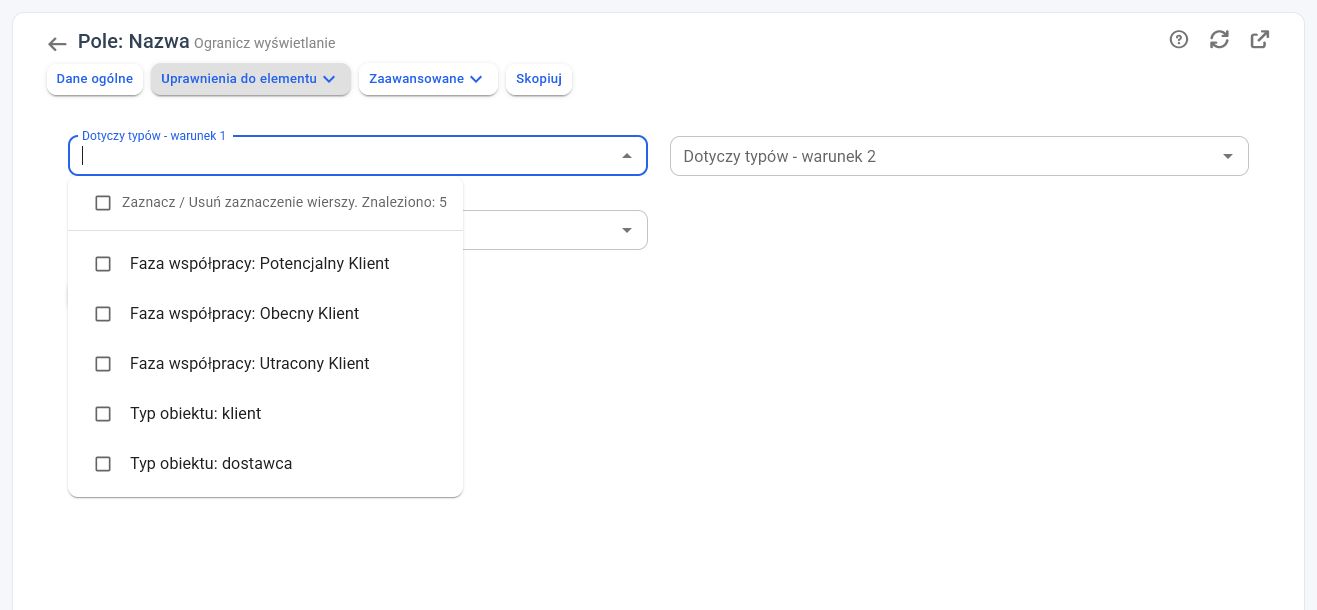This screenshot has height=610, width=1317.
Task: Open the Dotyczy typów - warunek 2 dropdown
Action: (959, 156)
